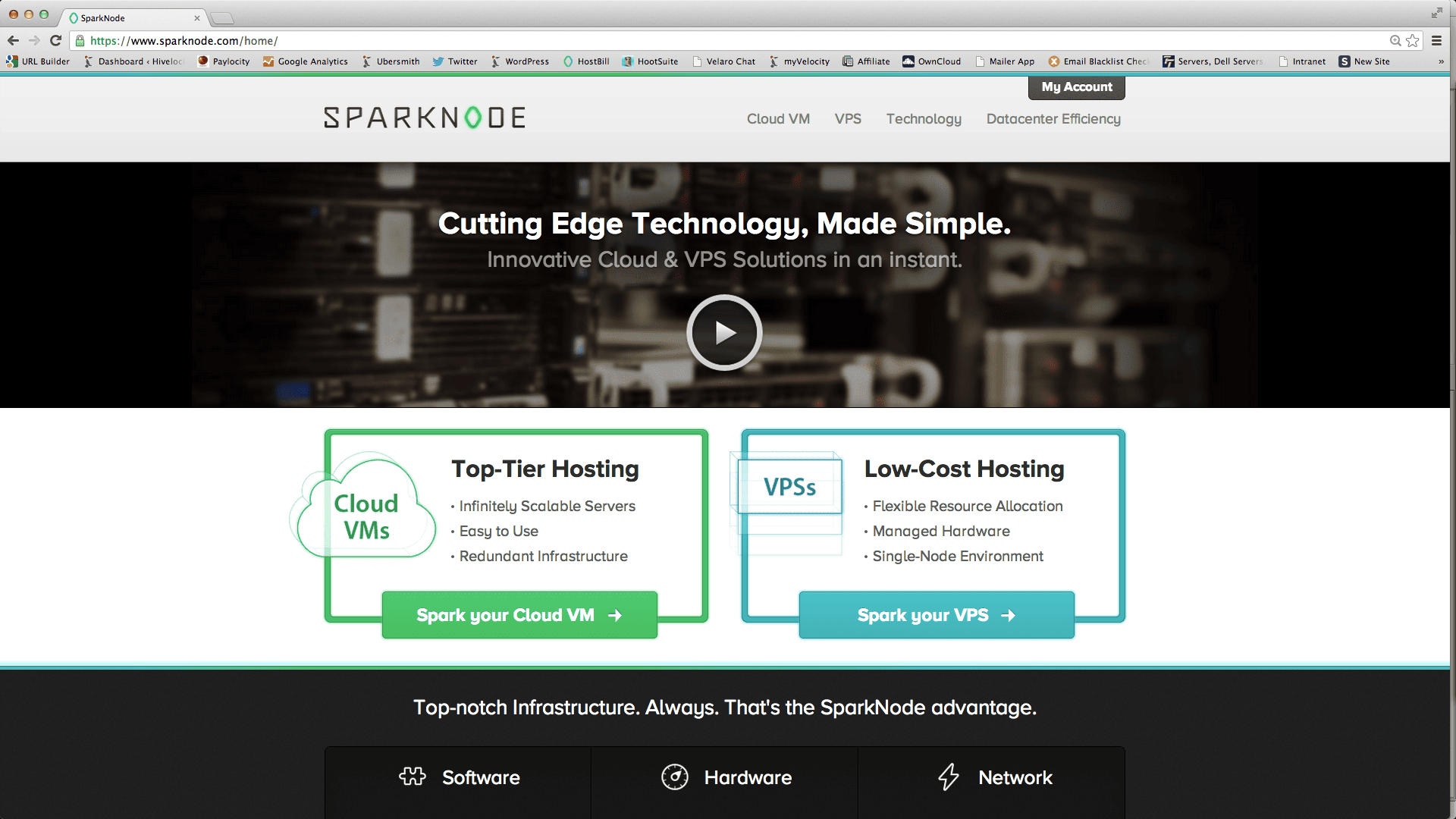This screenshot has width=1456, height=819.
Task: Bookmark page with the star icon
Action: click(x=1413, y=41)
